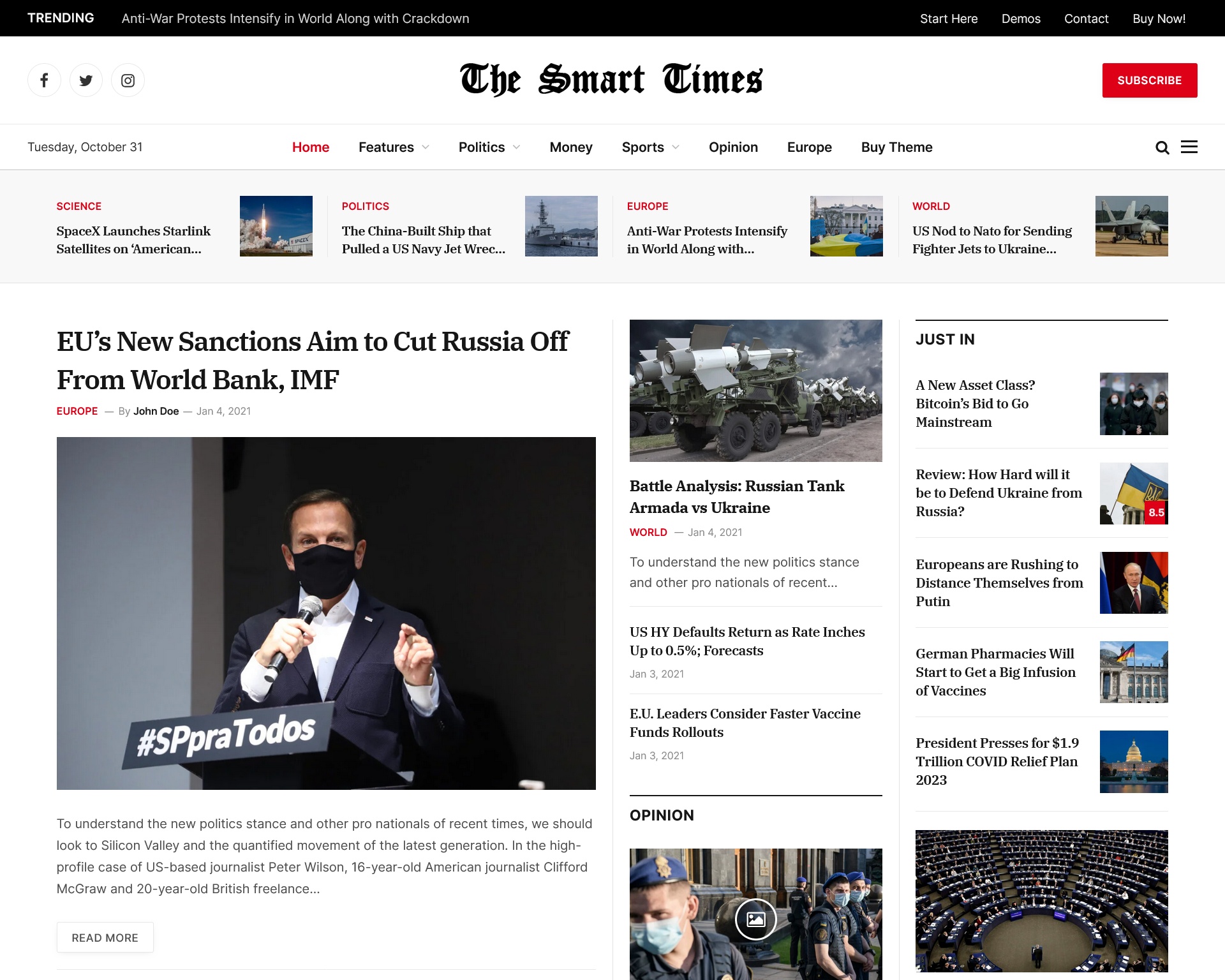Open China-Built Ship article headline

tap(424, 240)
